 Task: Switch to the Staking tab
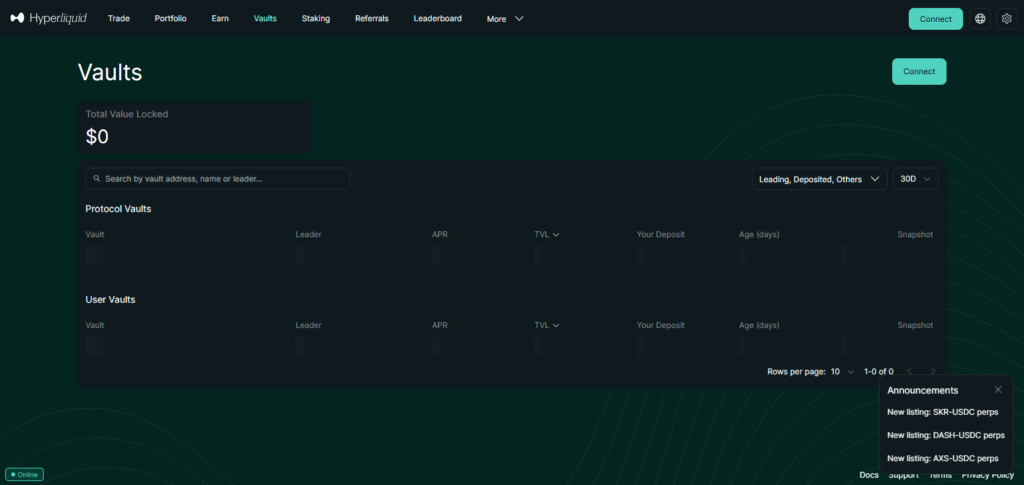(x=315, y=18)
